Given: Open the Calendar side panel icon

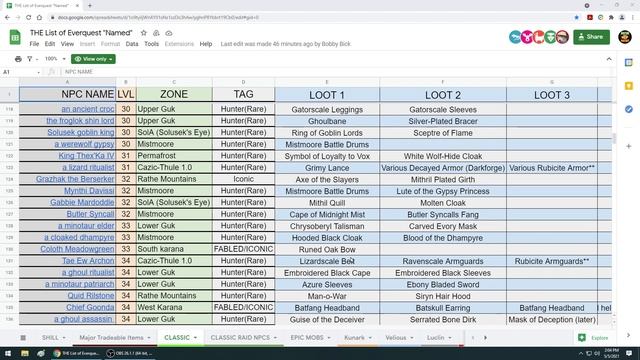Looking at the screenshot, I should coord(629,62).
